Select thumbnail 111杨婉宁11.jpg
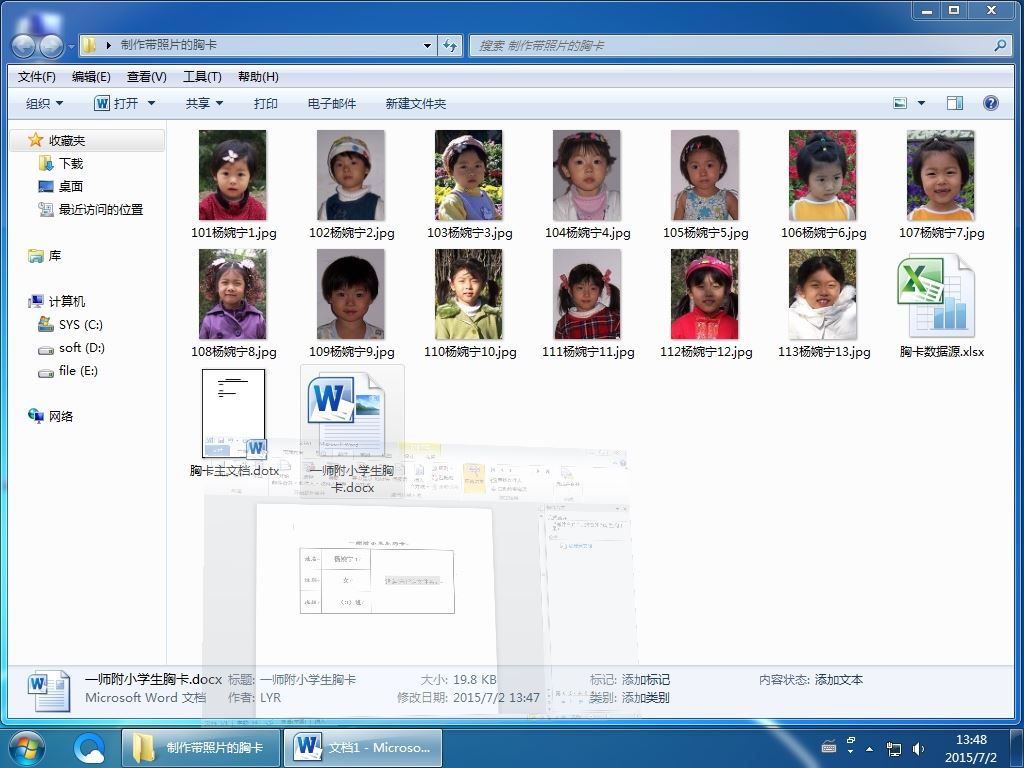The image size is (1024, 768). [x=586, y=294]
